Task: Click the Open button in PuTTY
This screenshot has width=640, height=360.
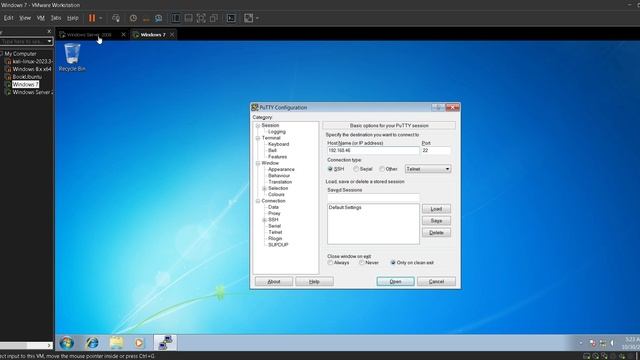Action: pos(395,282)
